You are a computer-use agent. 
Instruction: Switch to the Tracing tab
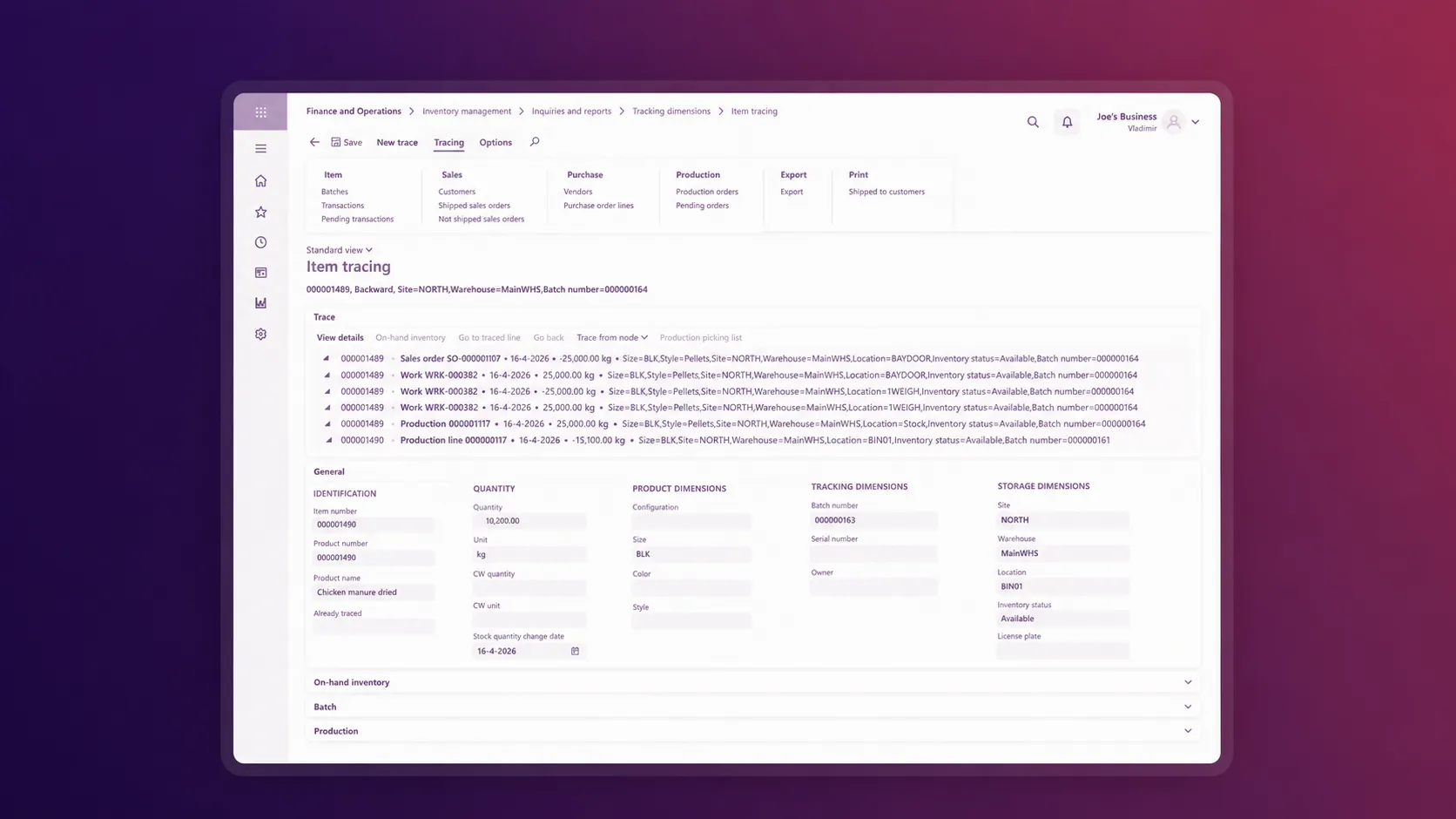pos(448,142)
